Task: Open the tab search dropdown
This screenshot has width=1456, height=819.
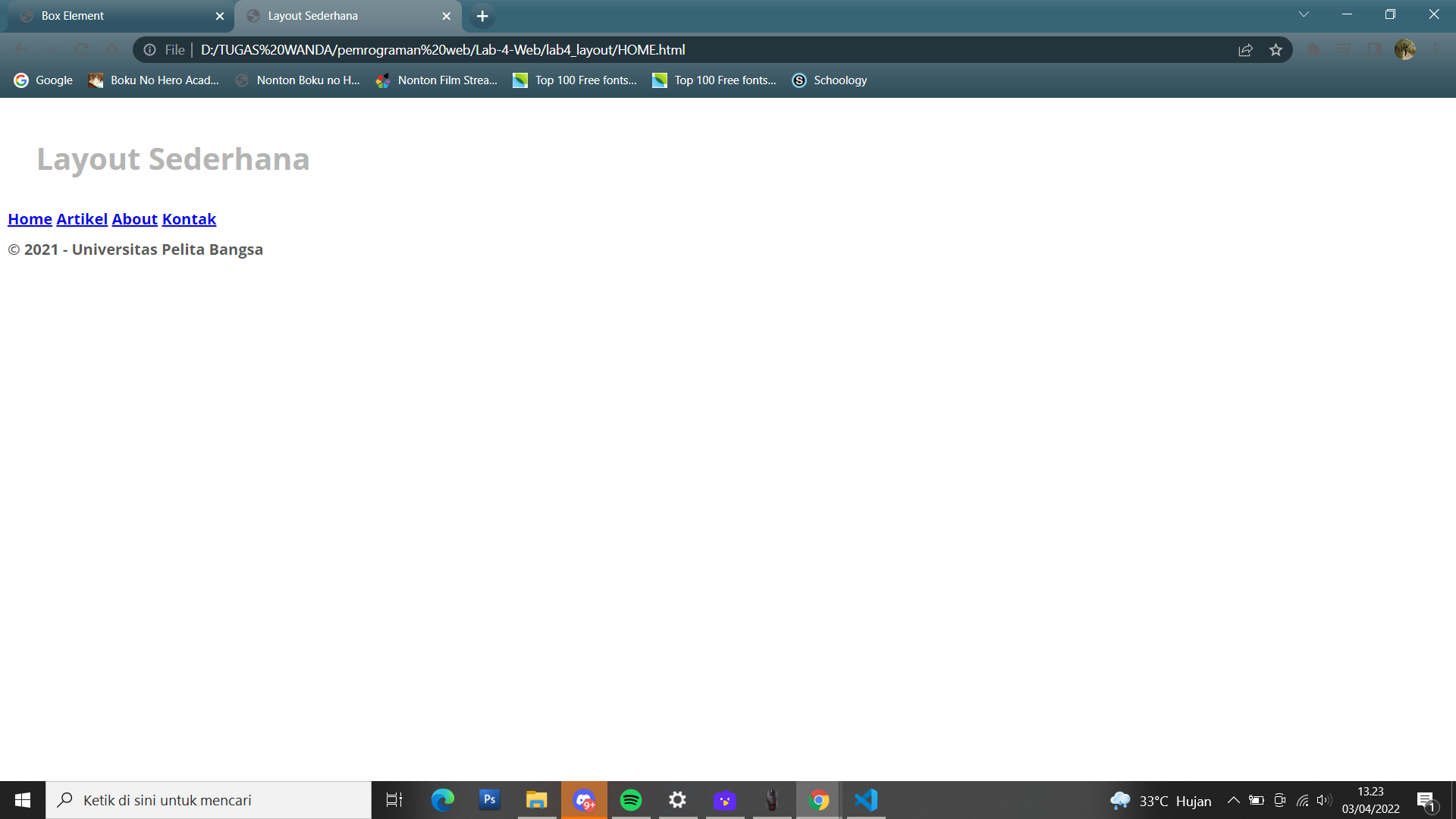Action: pyautogui.click(x=1304, y=14)
